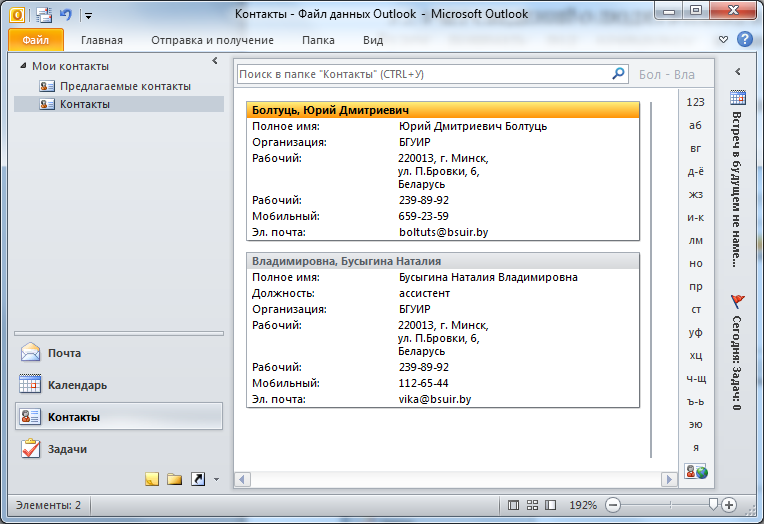Jump to contacts under index эю
Viewport: 764px width, 524px height.
[695, 425]
